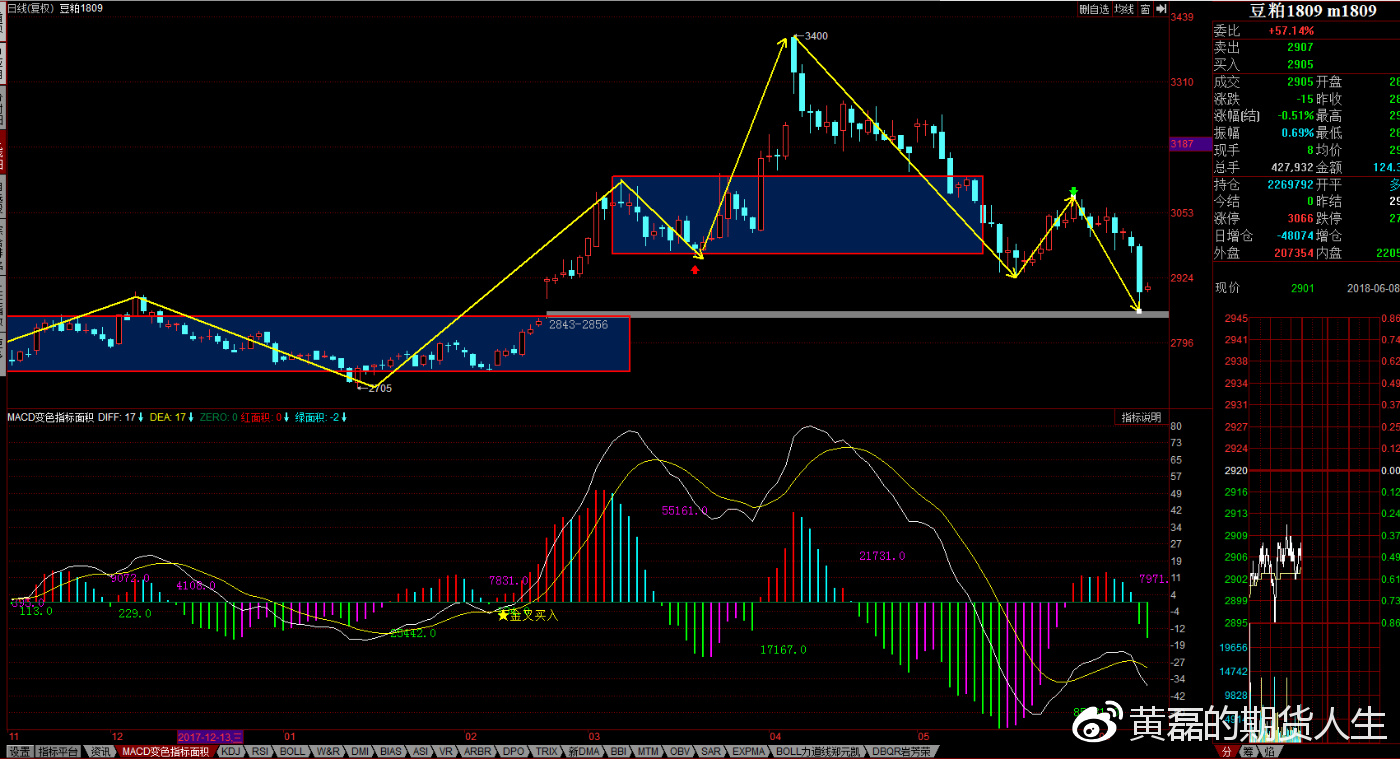Click the 总手 427,932 volume value

(1292, 167)
